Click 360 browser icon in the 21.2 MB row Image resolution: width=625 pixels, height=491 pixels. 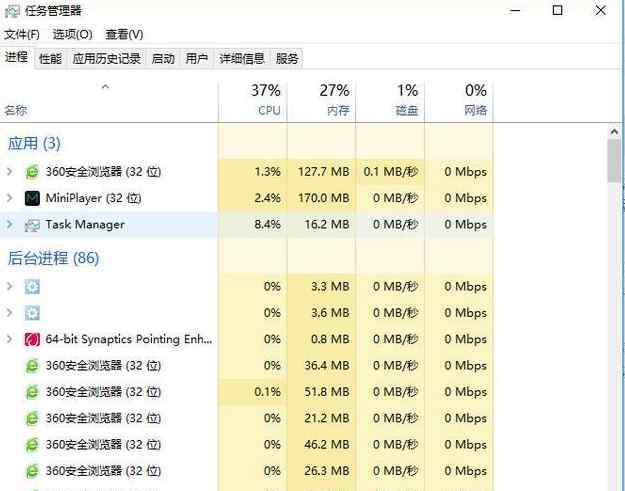click(32, 418)
